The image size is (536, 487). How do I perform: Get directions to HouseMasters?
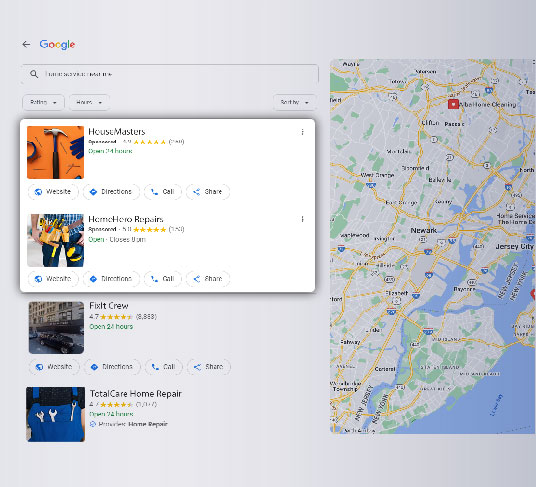(x=111, y=192)
